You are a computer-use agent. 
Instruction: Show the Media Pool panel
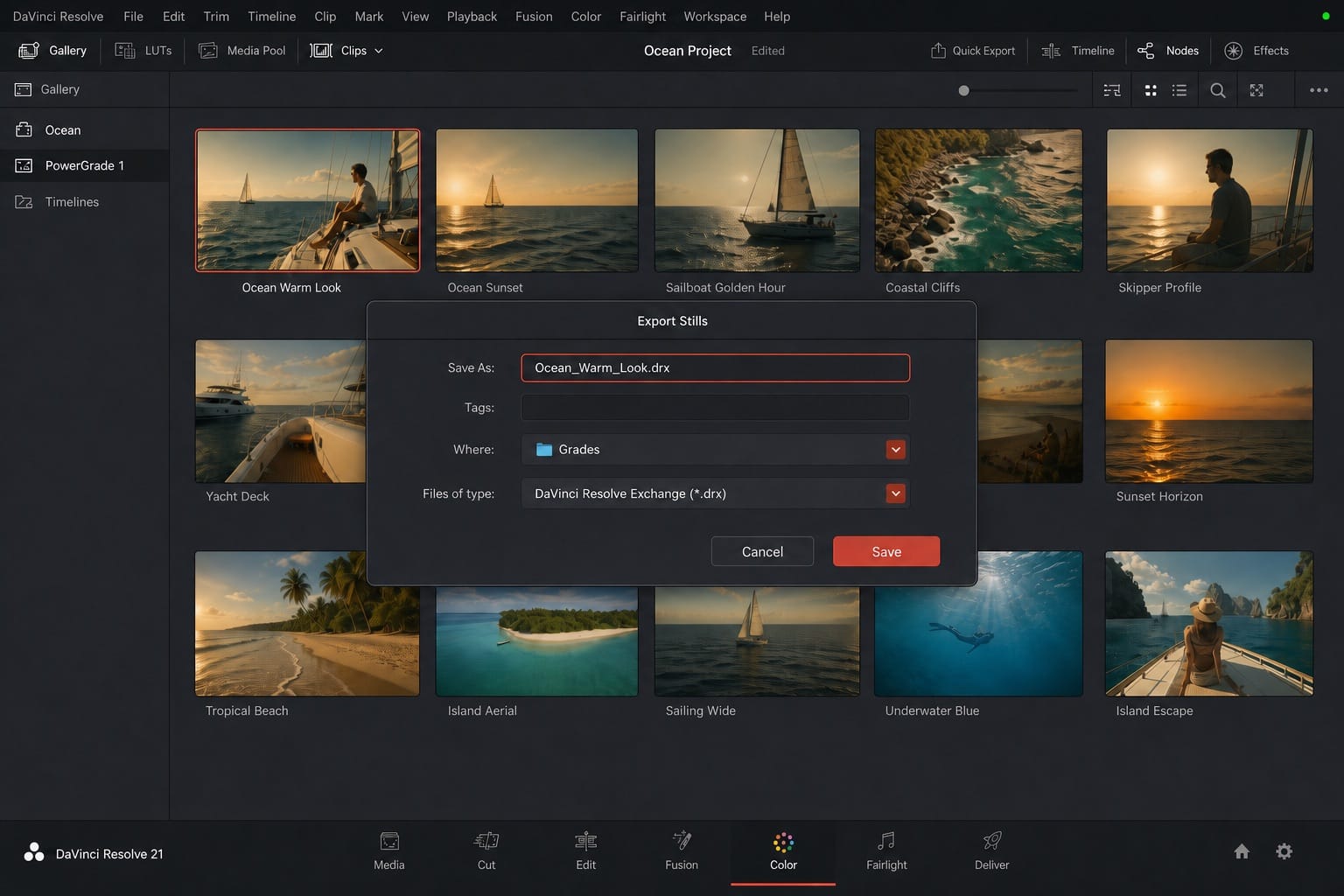pyautogui.click(x=242, y=51)
